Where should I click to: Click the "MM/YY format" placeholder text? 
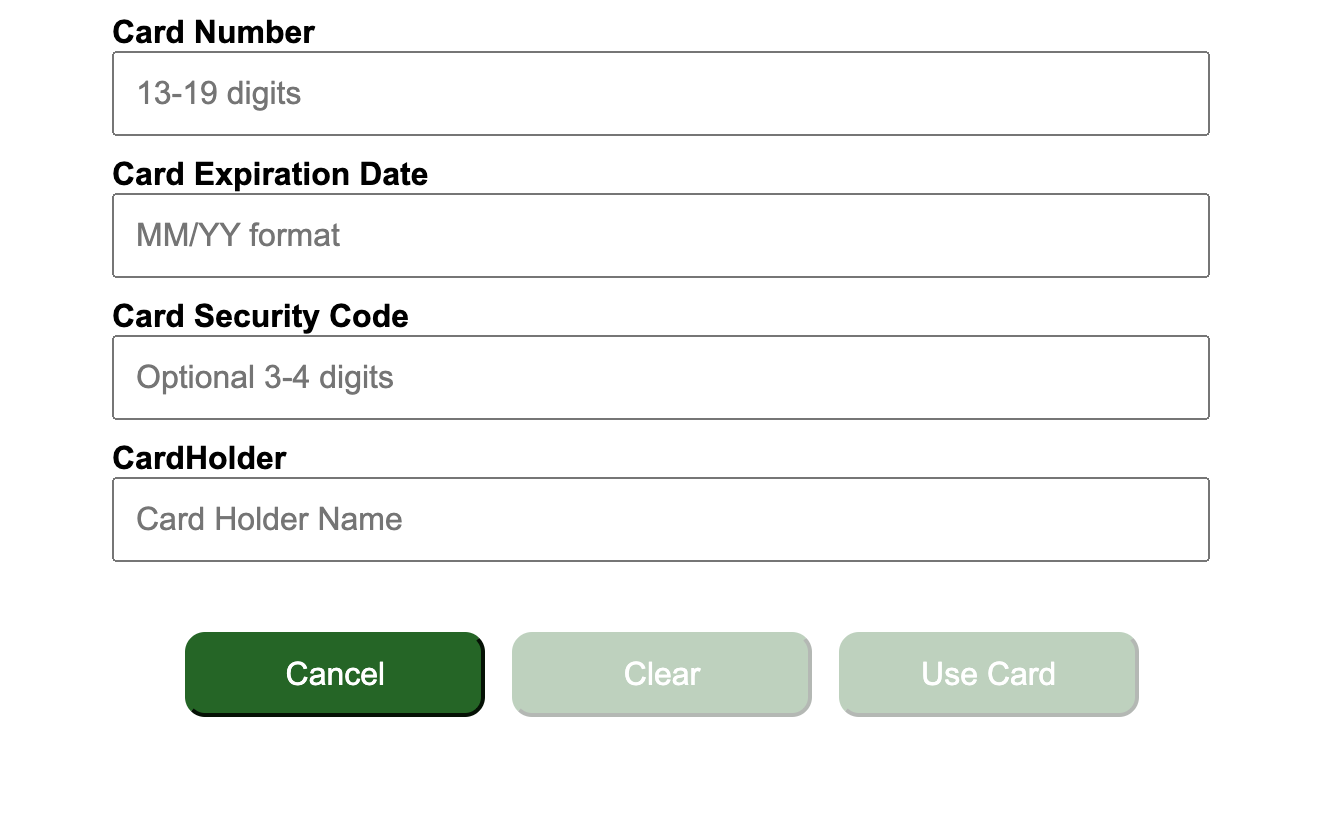coord(238,236)
